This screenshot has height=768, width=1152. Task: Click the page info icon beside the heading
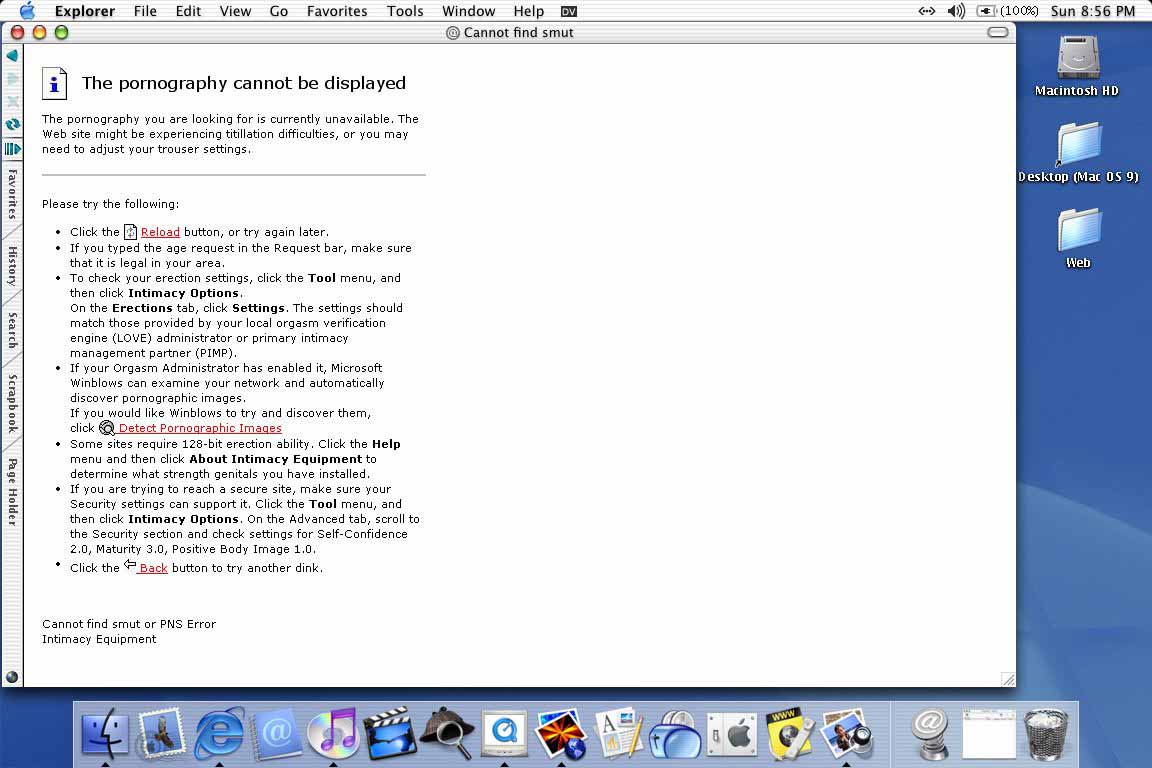[x=54, y=83]
